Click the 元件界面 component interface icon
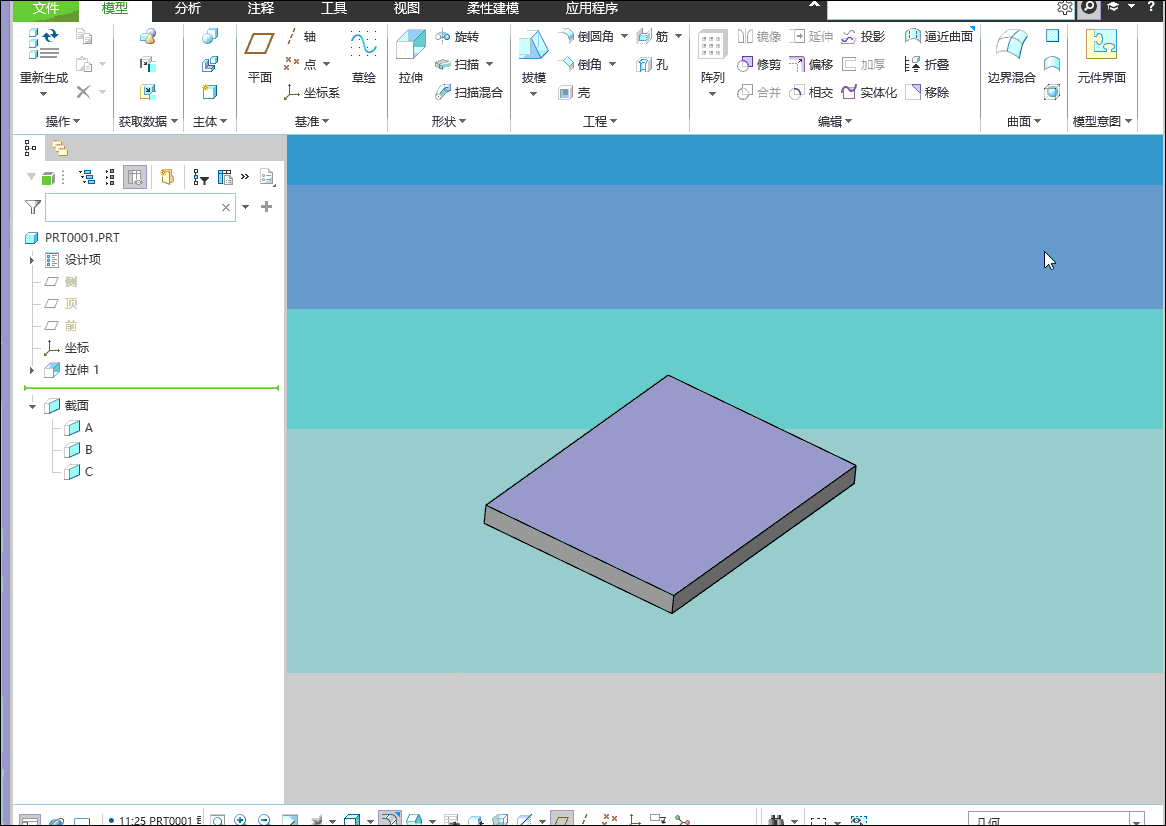Screen dimensions: 1166x826 pos(1101,47)
